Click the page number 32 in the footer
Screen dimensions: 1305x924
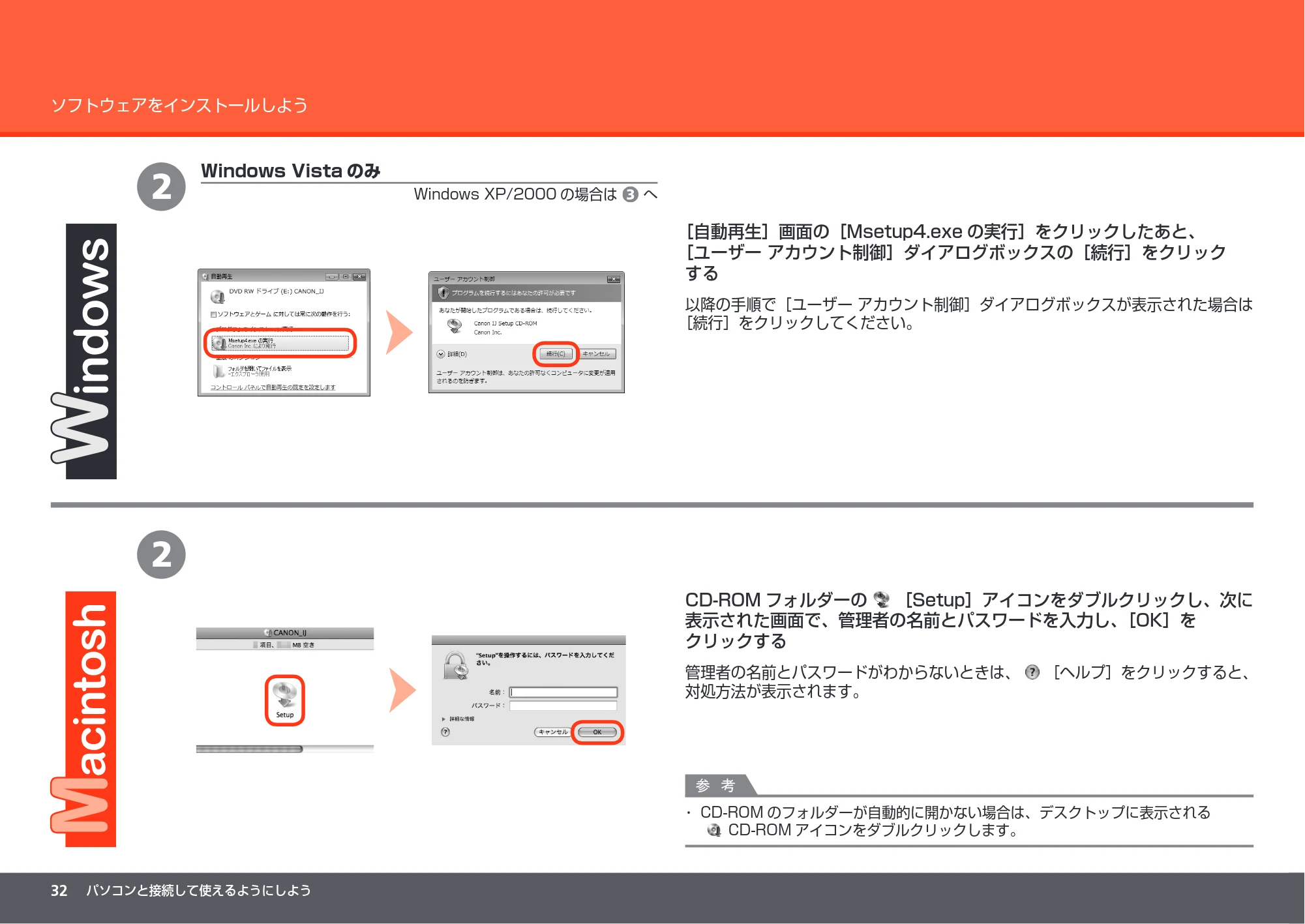[59, 891]
